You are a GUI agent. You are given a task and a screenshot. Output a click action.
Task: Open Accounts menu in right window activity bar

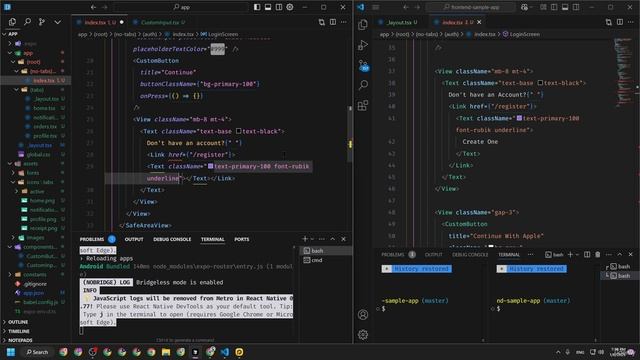pyautogui.click(x=362, y=315)
